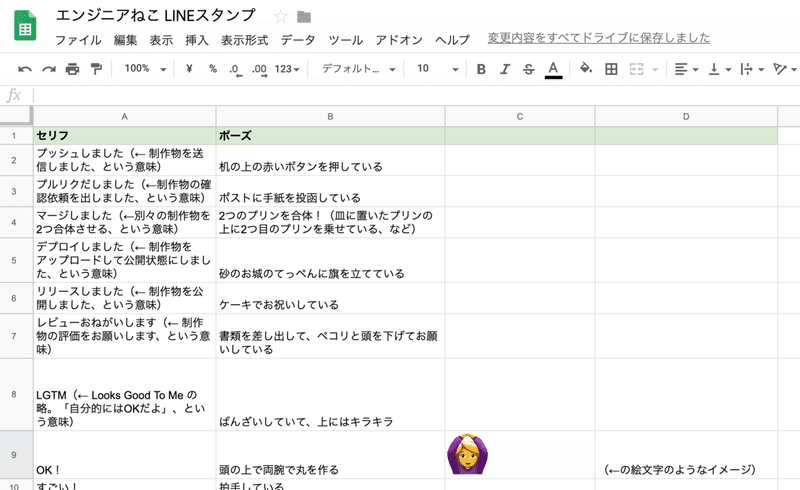Click cell ばんざいしていて、上にはキラキラ

click(x=330, y=395)
